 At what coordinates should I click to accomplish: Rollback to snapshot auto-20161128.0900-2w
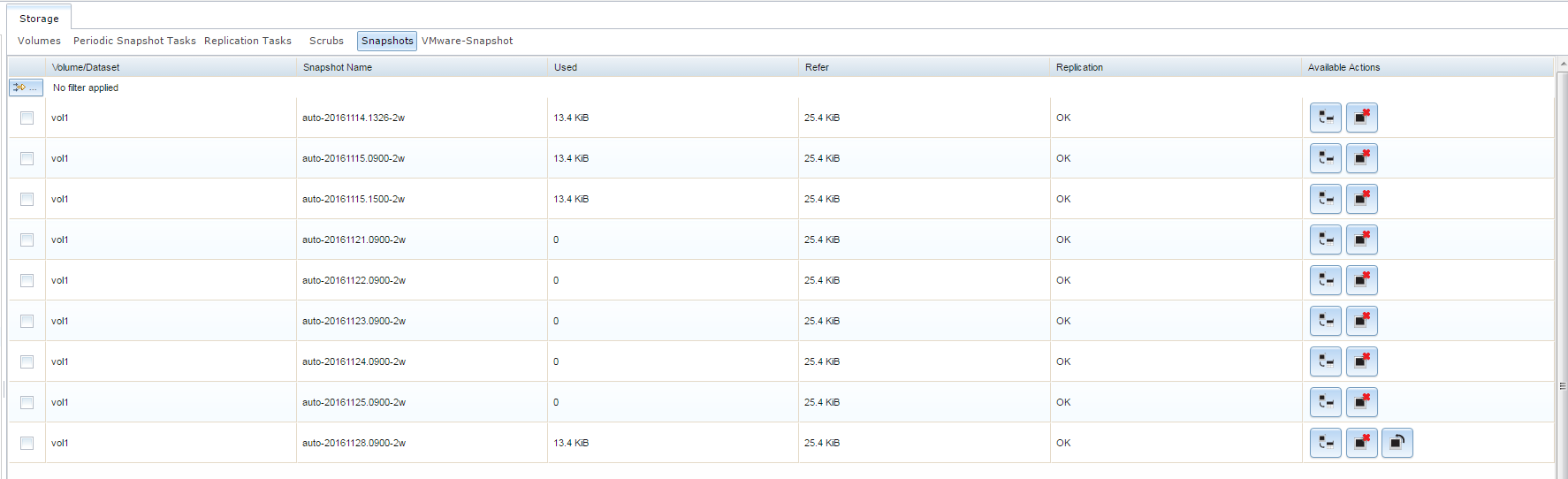(x=1397, y=443)
